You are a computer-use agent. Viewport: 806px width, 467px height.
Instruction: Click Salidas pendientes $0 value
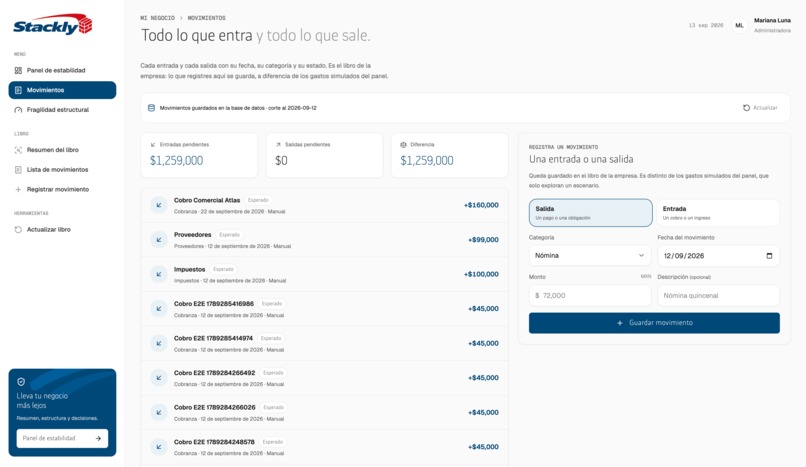(281, 161)
